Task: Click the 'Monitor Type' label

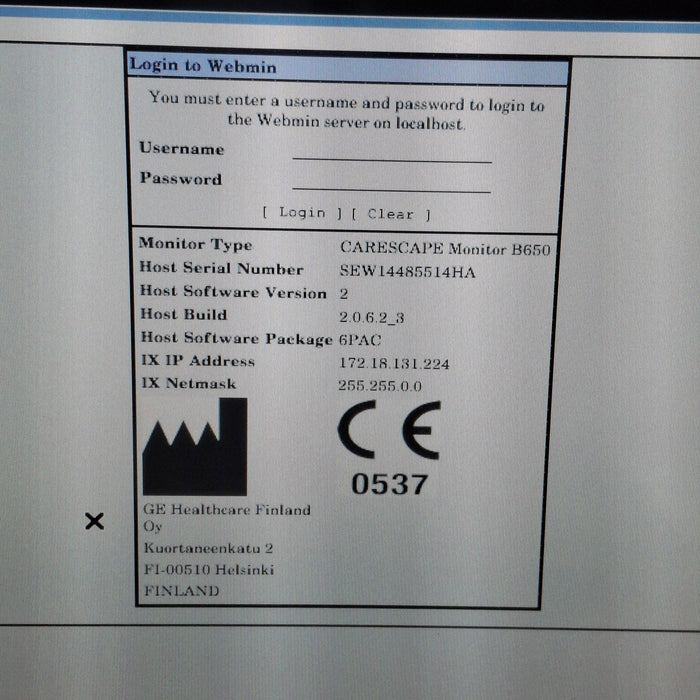Action: [x=196, y=244]
